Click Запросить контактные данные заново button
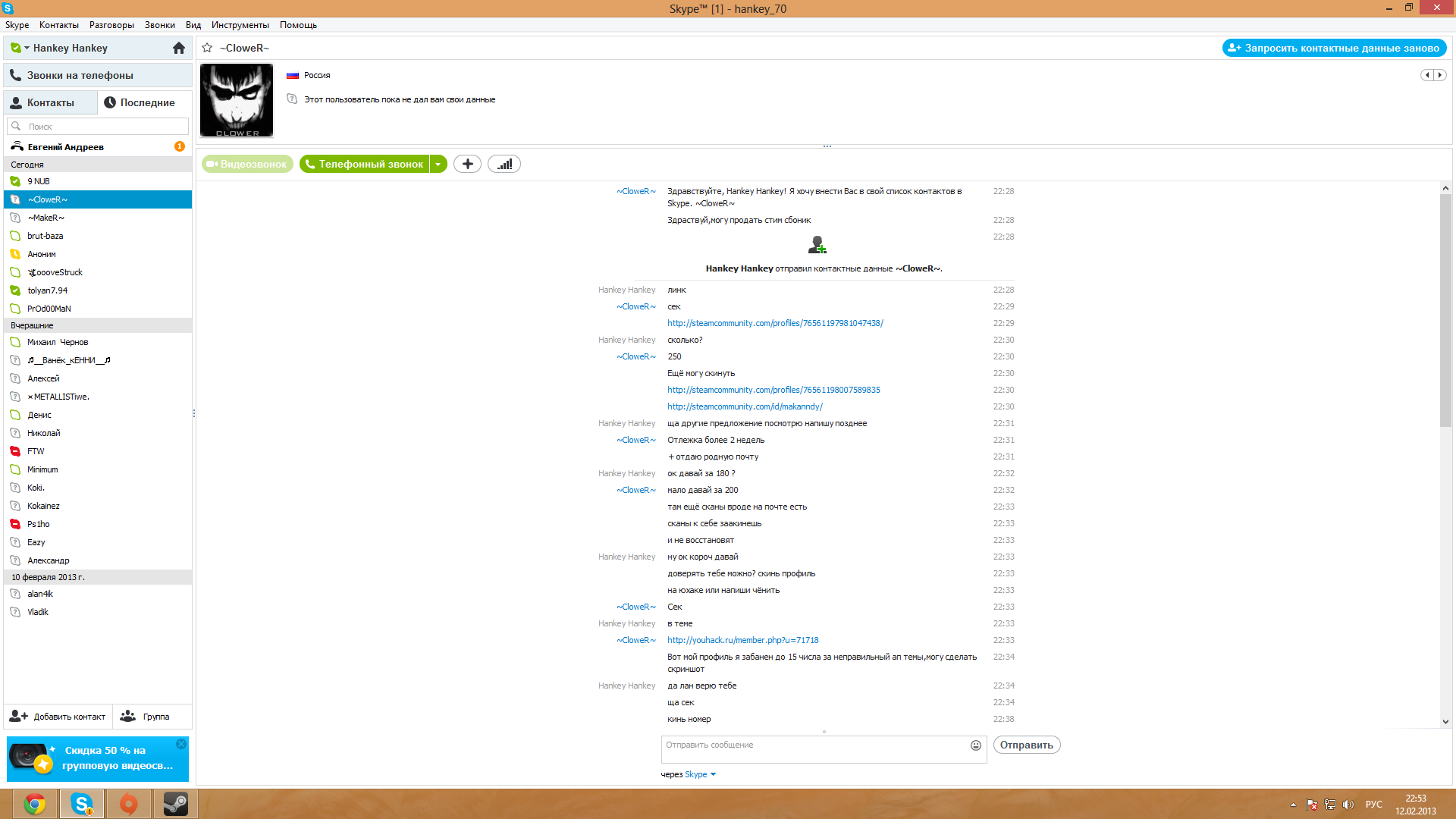 coord(1334,48)
